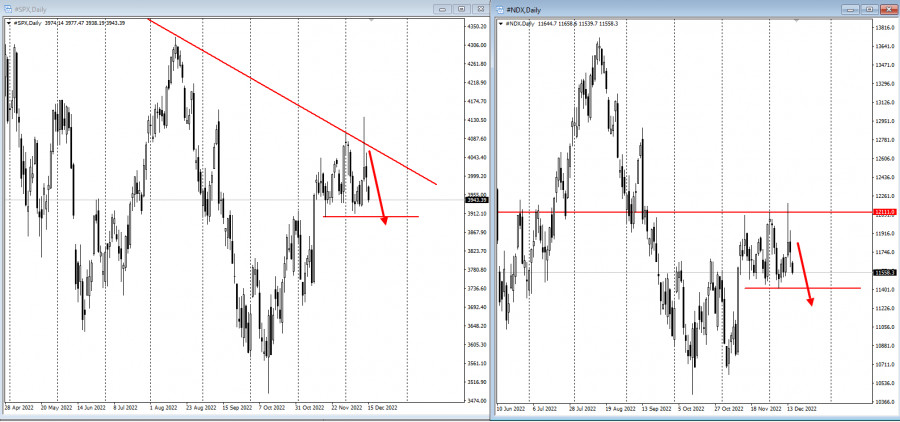This screenshot has height=422, width=900.
Task: Click the chart shift marker in SPX chart
Action: pos(371,20)
